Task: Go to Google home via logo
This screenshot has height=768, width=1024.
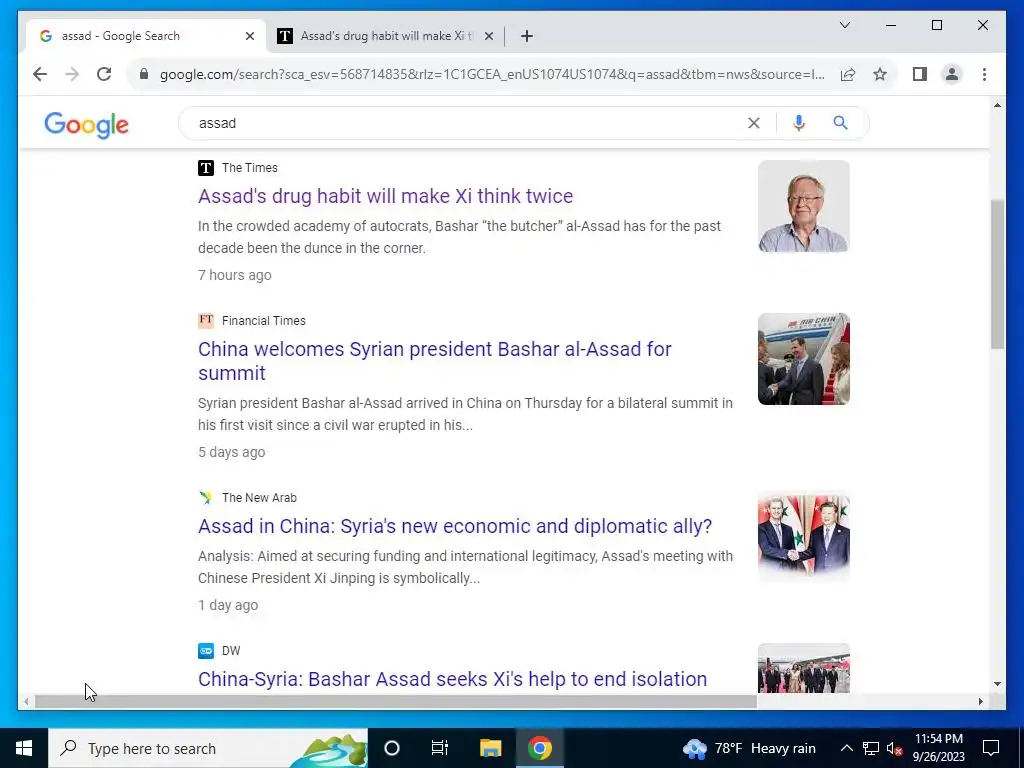Action: click(x=86, y=124)
